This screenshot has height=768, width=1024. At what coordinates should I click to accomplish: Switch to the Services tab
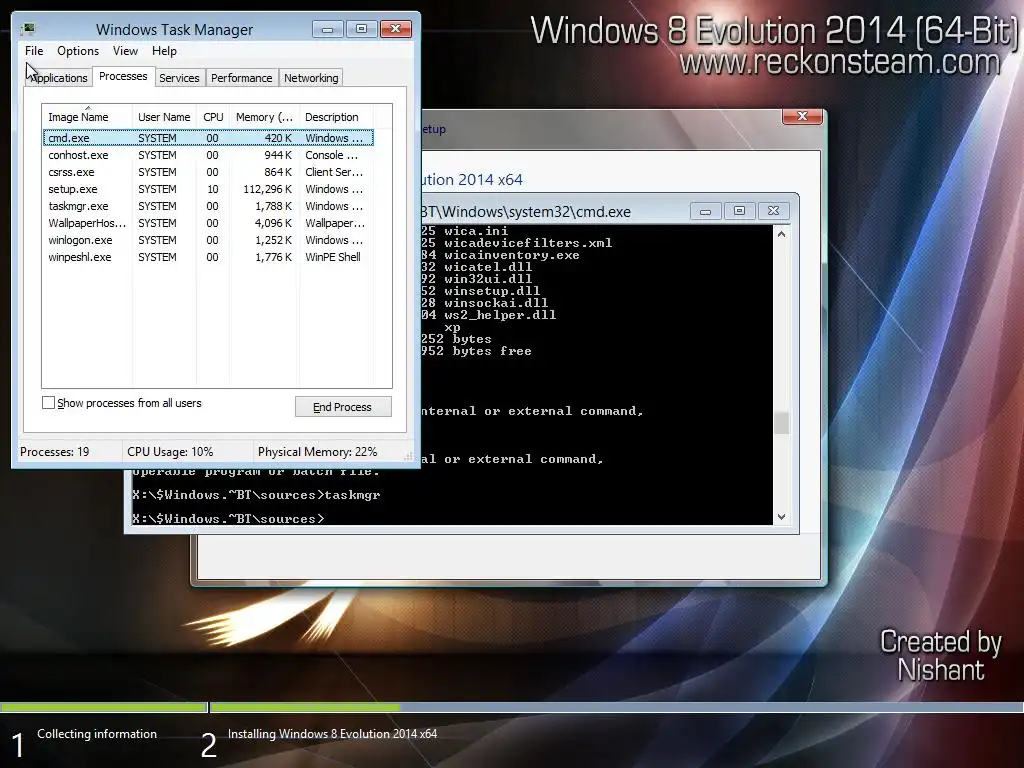pyautogui.click(x=179, y=78)
